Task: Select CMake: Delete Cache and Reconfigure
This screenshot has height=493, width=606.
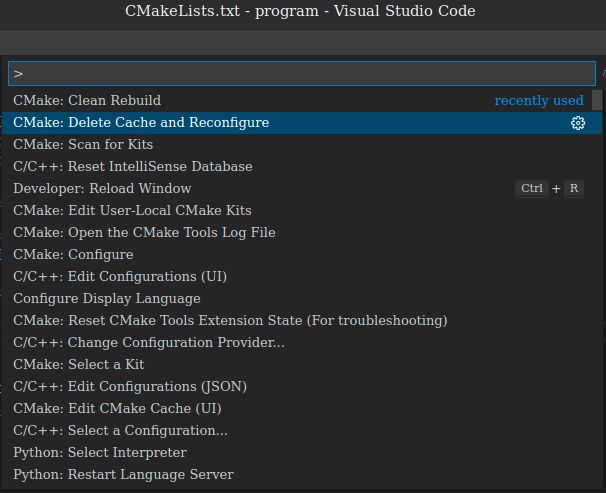Action: click(x=302, y=123)
